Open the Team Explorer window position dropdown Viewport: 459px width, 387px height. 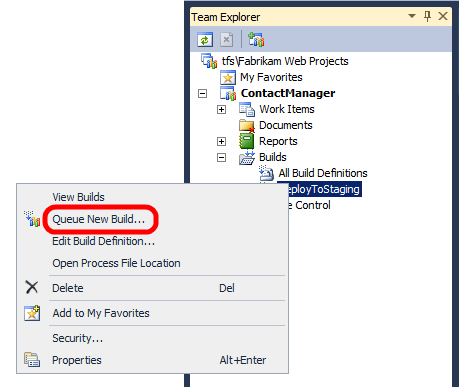(x=412, y=16)
